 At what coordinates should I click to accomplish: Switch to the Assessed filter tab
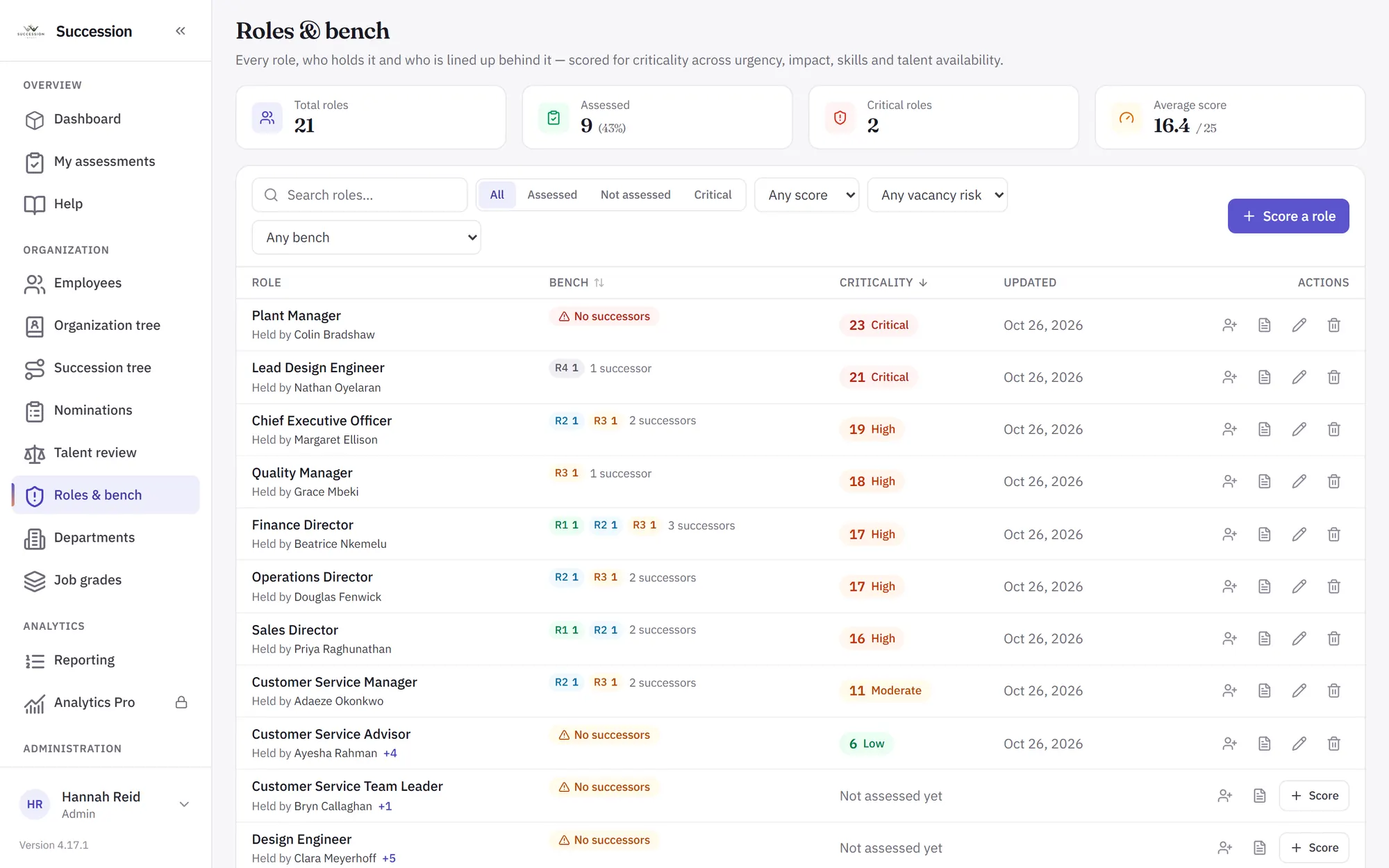point(552,195)
